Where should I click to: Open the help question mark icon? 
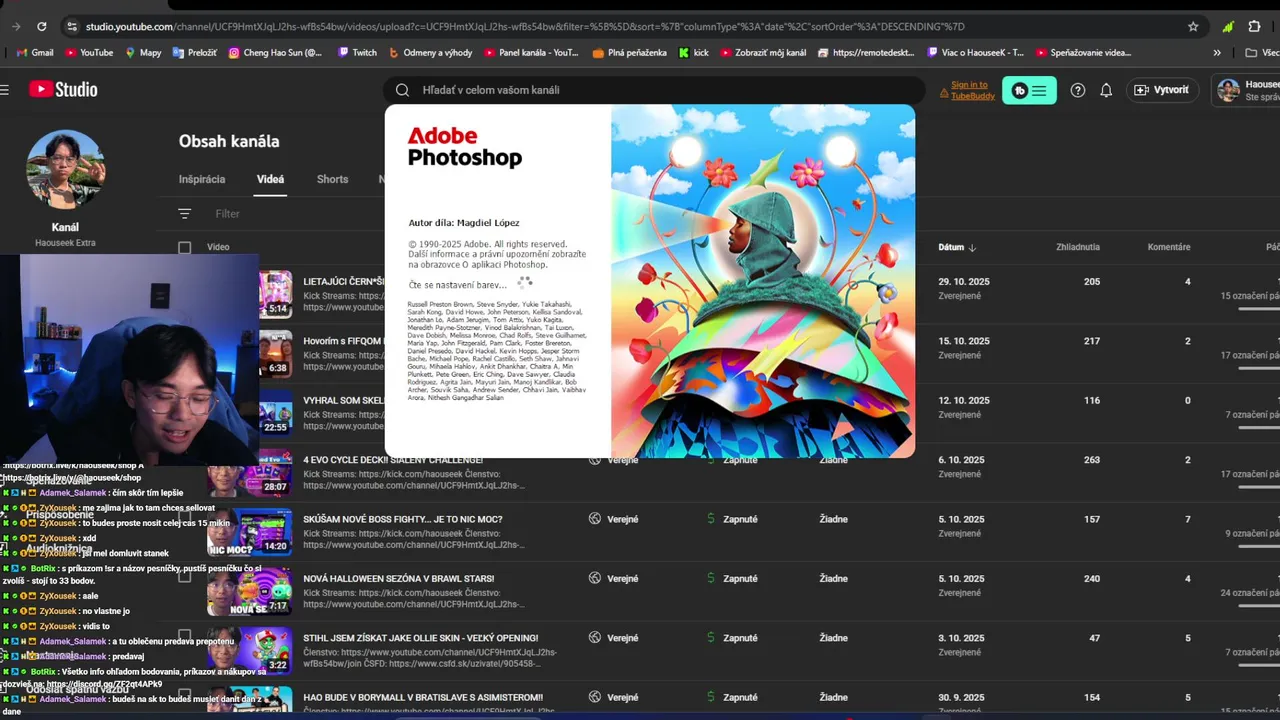click(1078, 90)
